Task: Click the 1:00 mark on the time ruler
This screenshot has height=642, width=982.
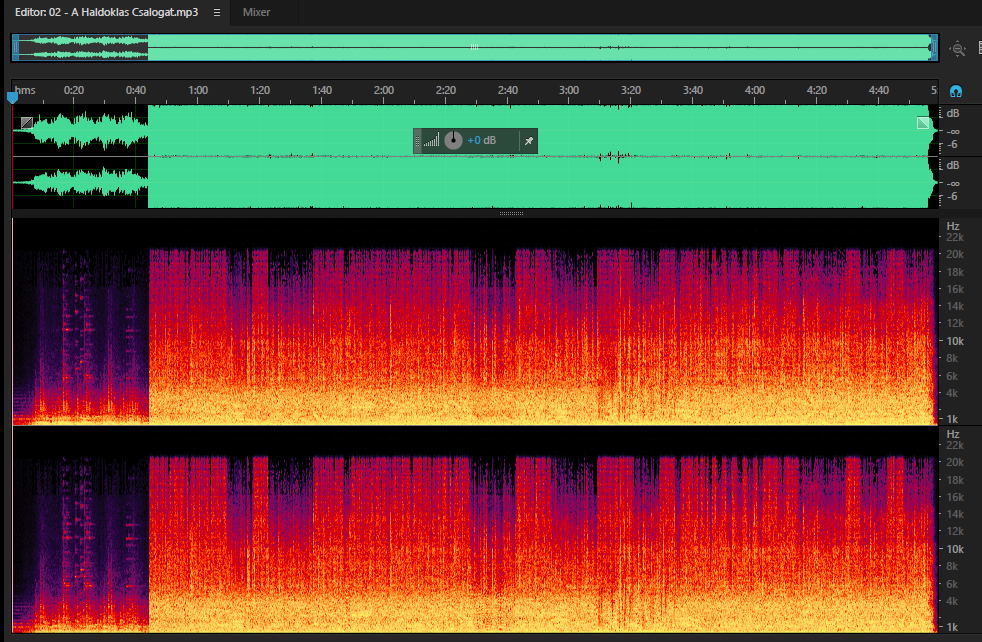Action: [198, 90]
